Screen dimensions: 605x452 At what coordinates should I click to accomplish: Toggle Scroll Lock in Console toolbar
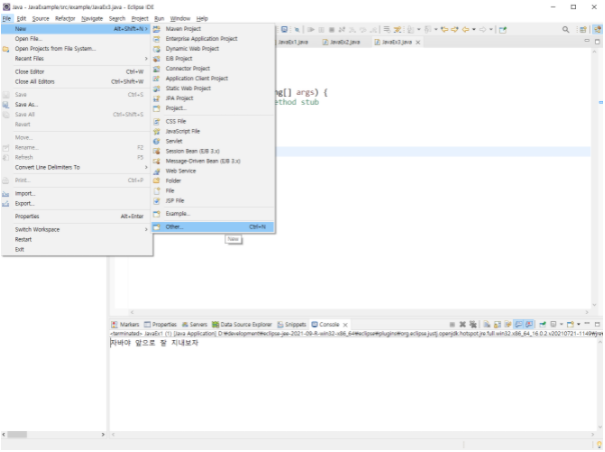[497, 325]
